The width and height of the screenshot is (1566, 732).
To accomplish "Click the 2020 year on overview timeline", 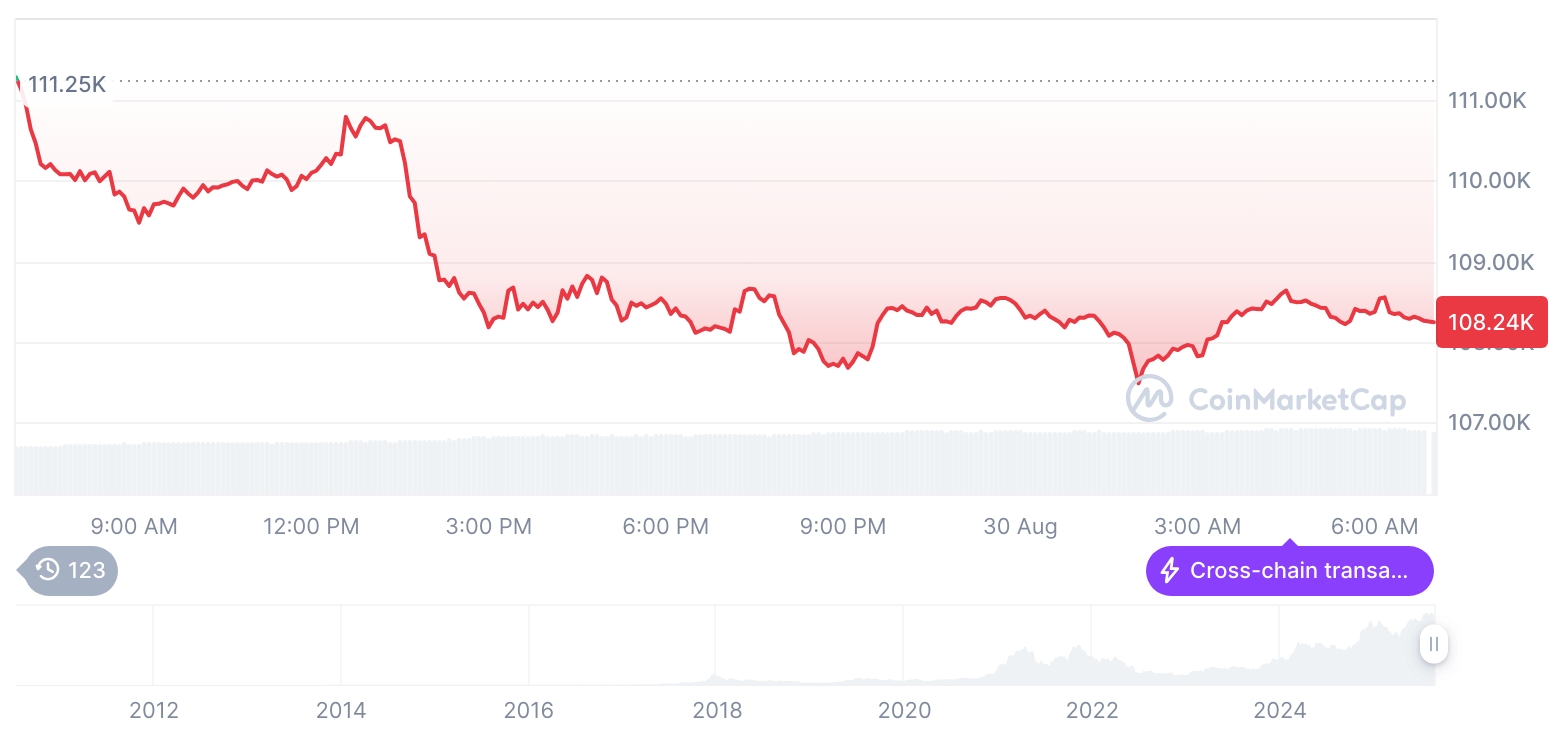I will [904, 711].
